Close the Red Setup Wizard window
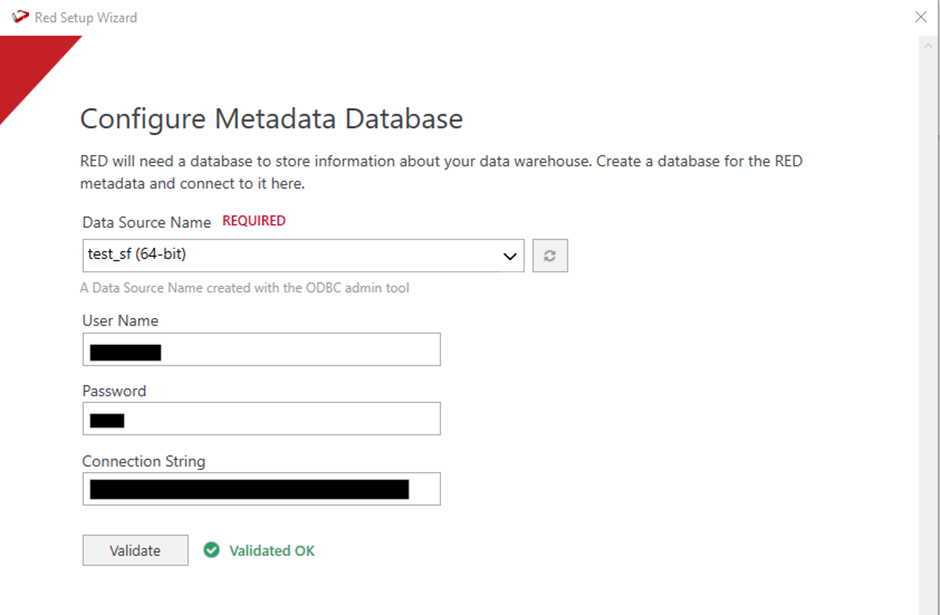This screenshot has height=615, width=940. click(x=921, y=17)
